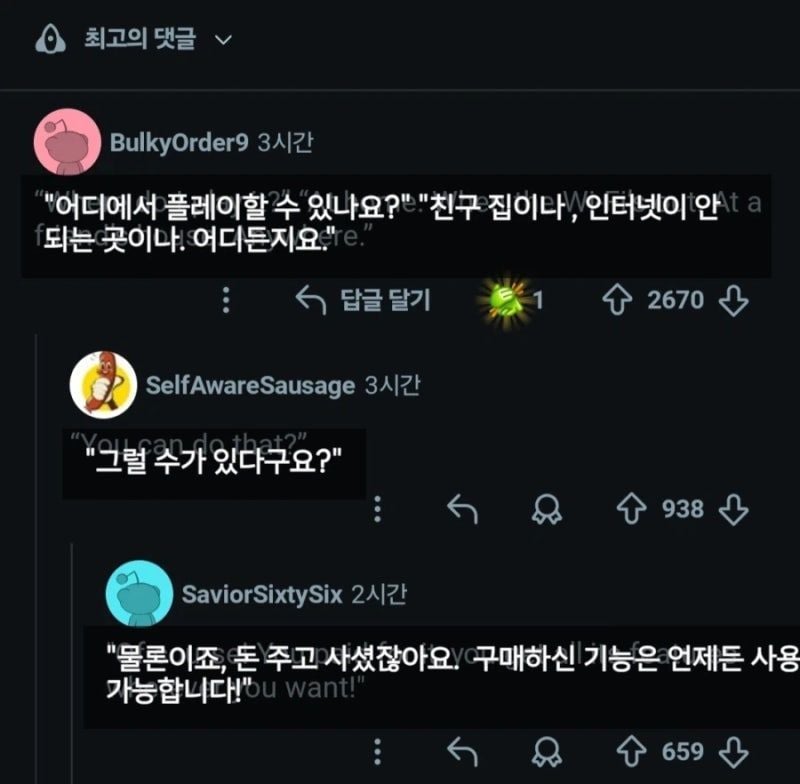Open the SaviorSixtySix username link
Screen dimensions: 800x784
pyautogui.click(x=262, y=594)
